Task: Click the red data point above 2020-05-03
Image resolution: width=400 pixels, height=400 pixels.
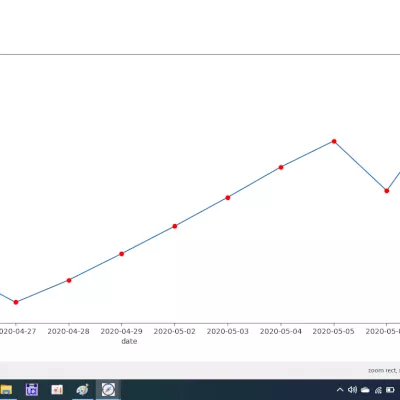Action: coord(228,198)
